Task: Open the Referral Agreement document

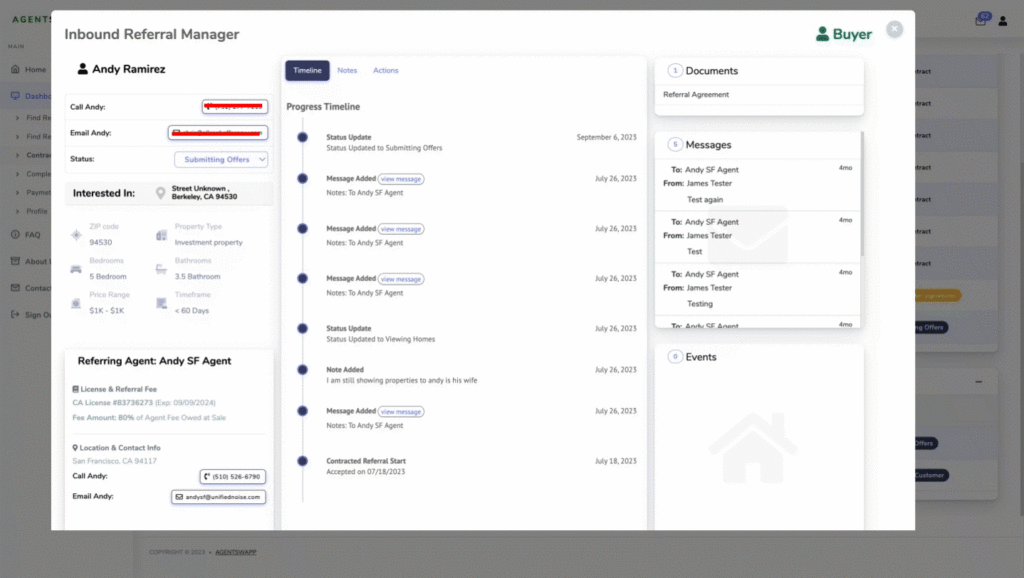Action: [696, 95]
